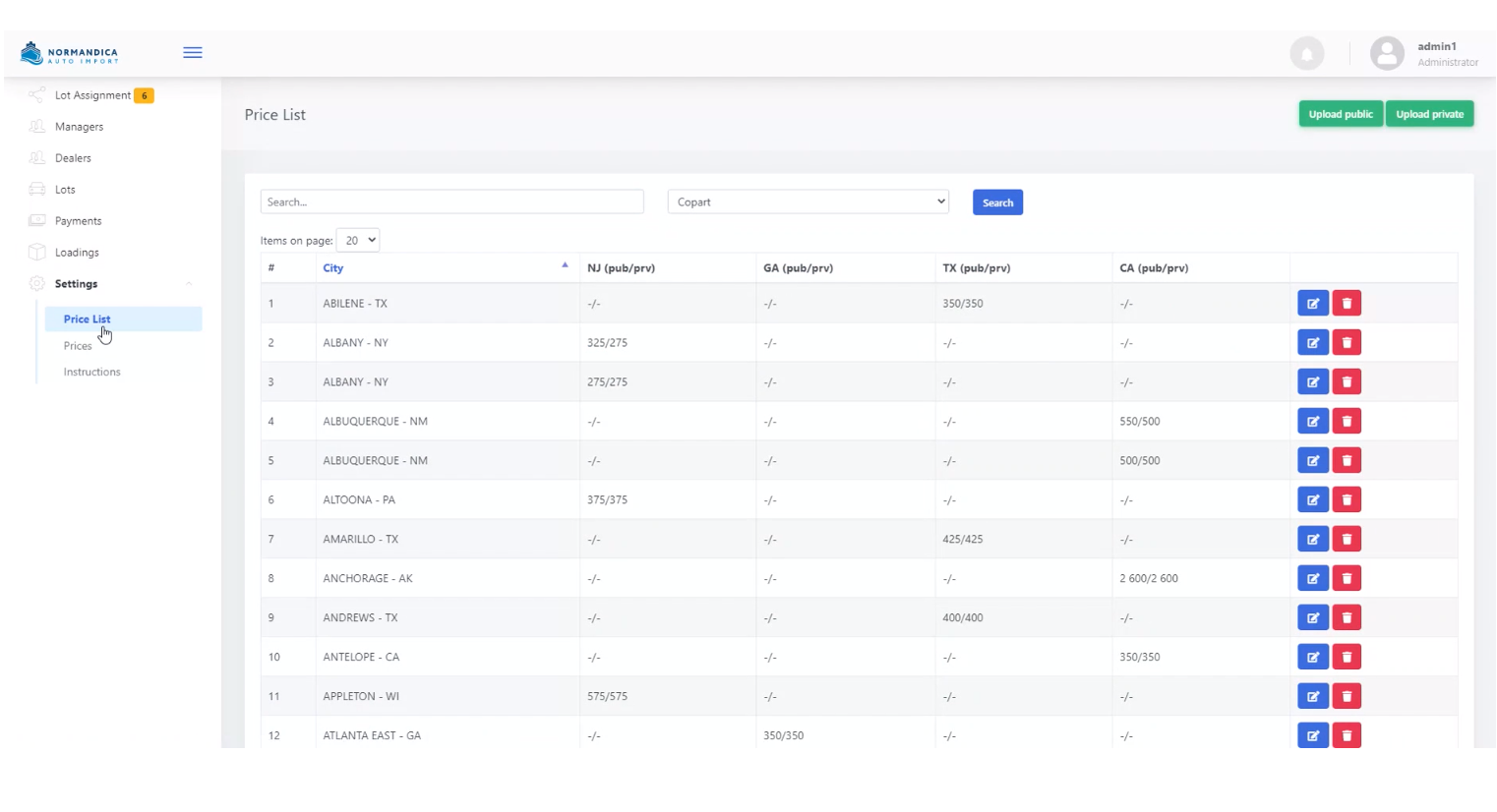The height and width of the screenshot is (812, 1497).
Task: Edit the ANCHORAGE - AK row
Action: click(x=1313, y=579)
